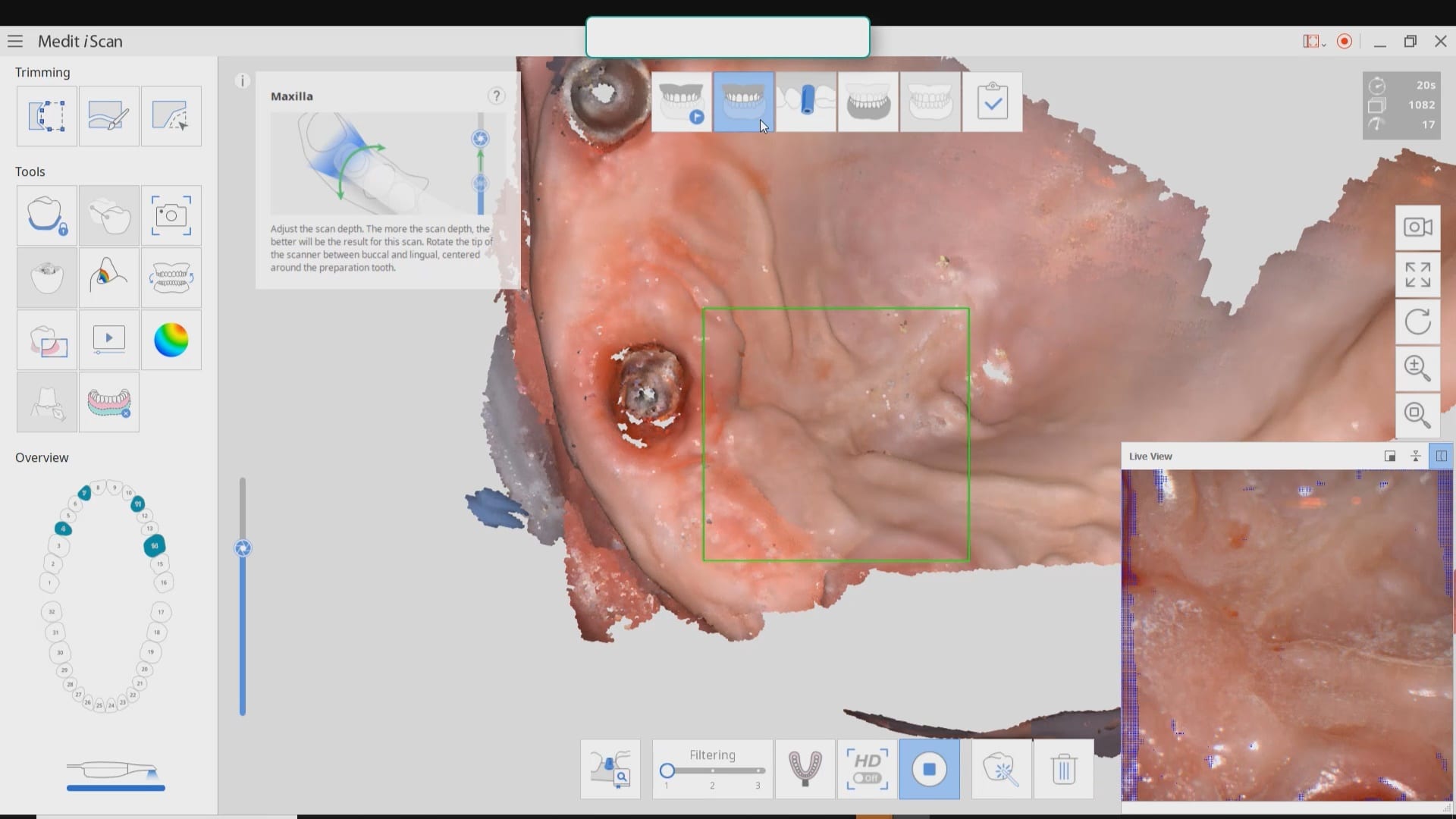The height and width of the screenshot is (819, 1456).
Task: Switch to the scanbody stage tab
Action: [x=805, y=102]
